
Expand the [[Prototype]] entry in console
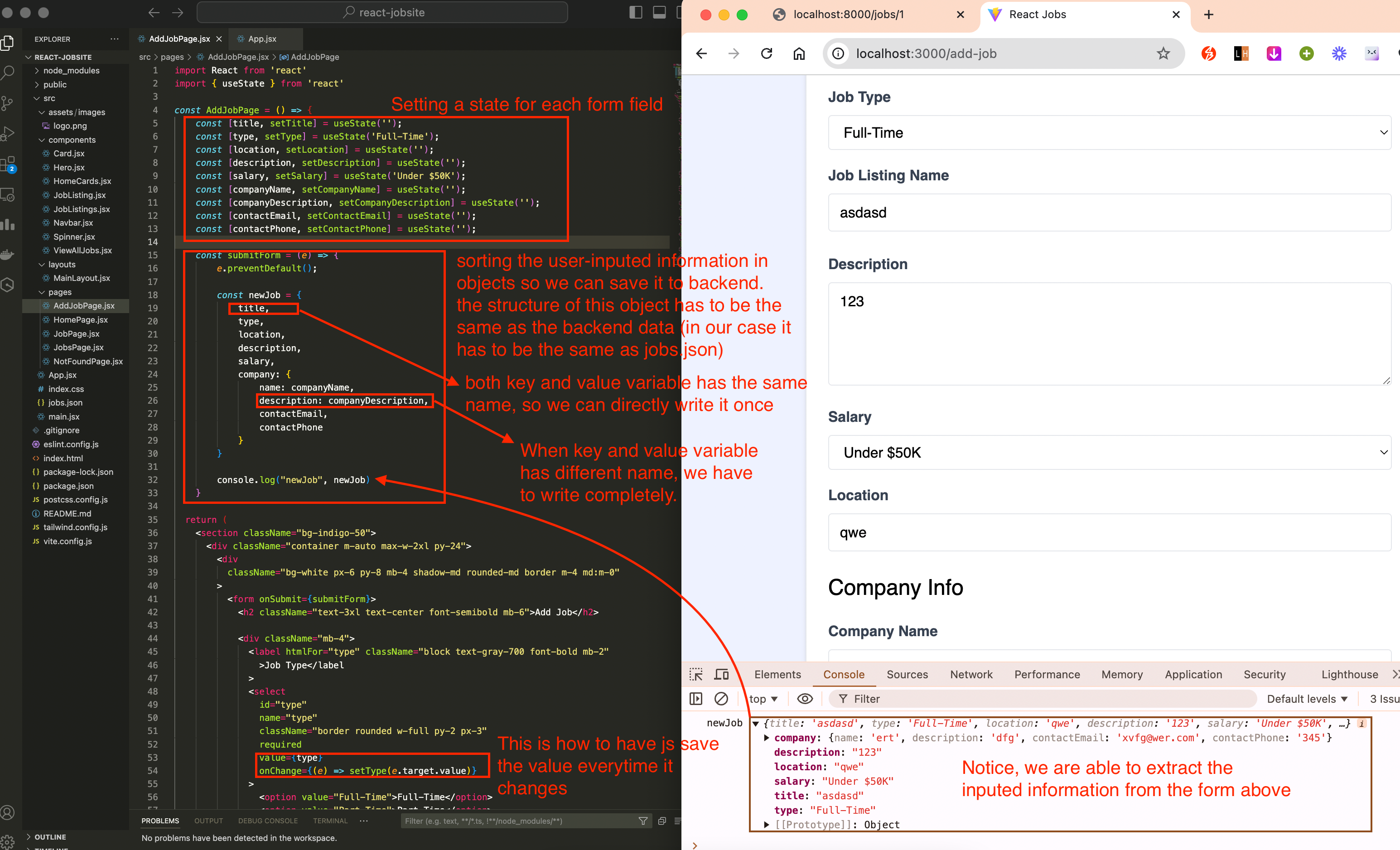point(767,825)
